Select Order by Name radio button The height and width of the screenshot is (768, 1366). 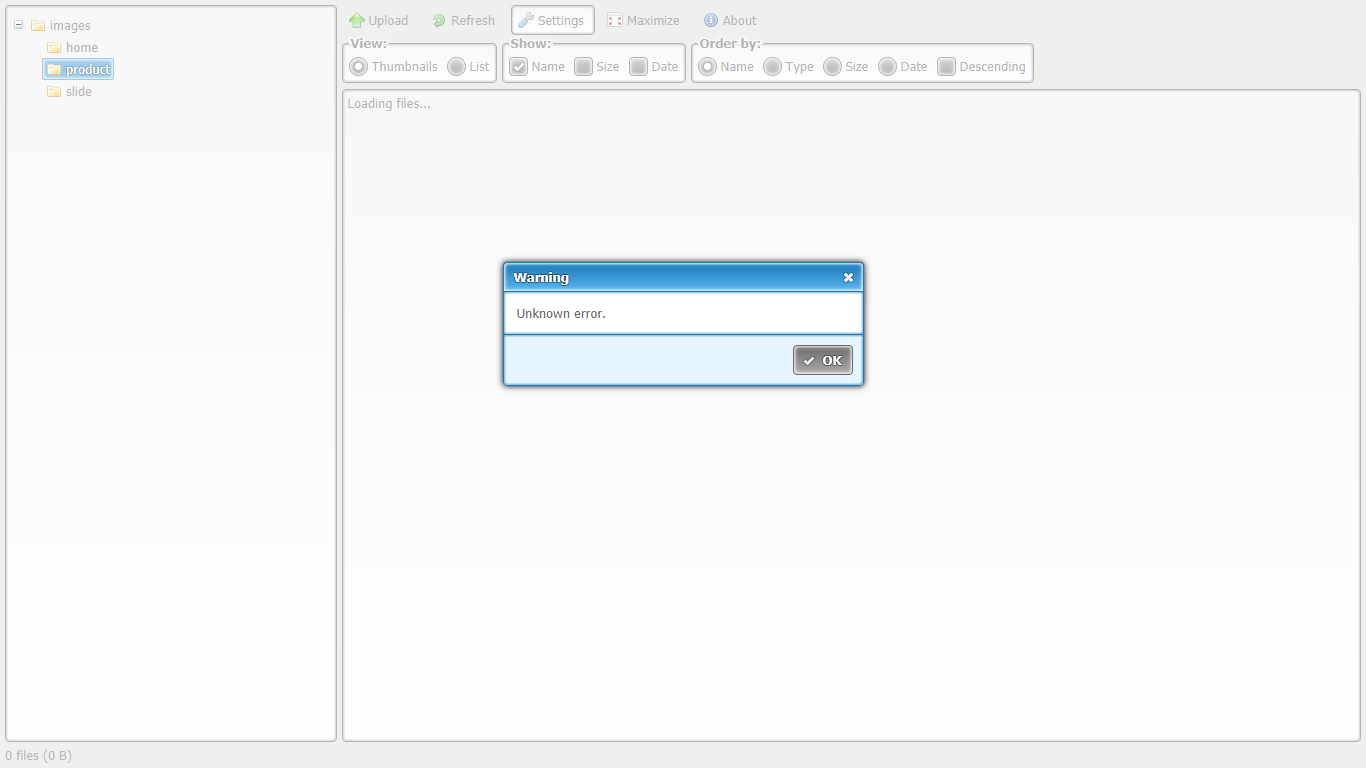[x=707, y=67]
